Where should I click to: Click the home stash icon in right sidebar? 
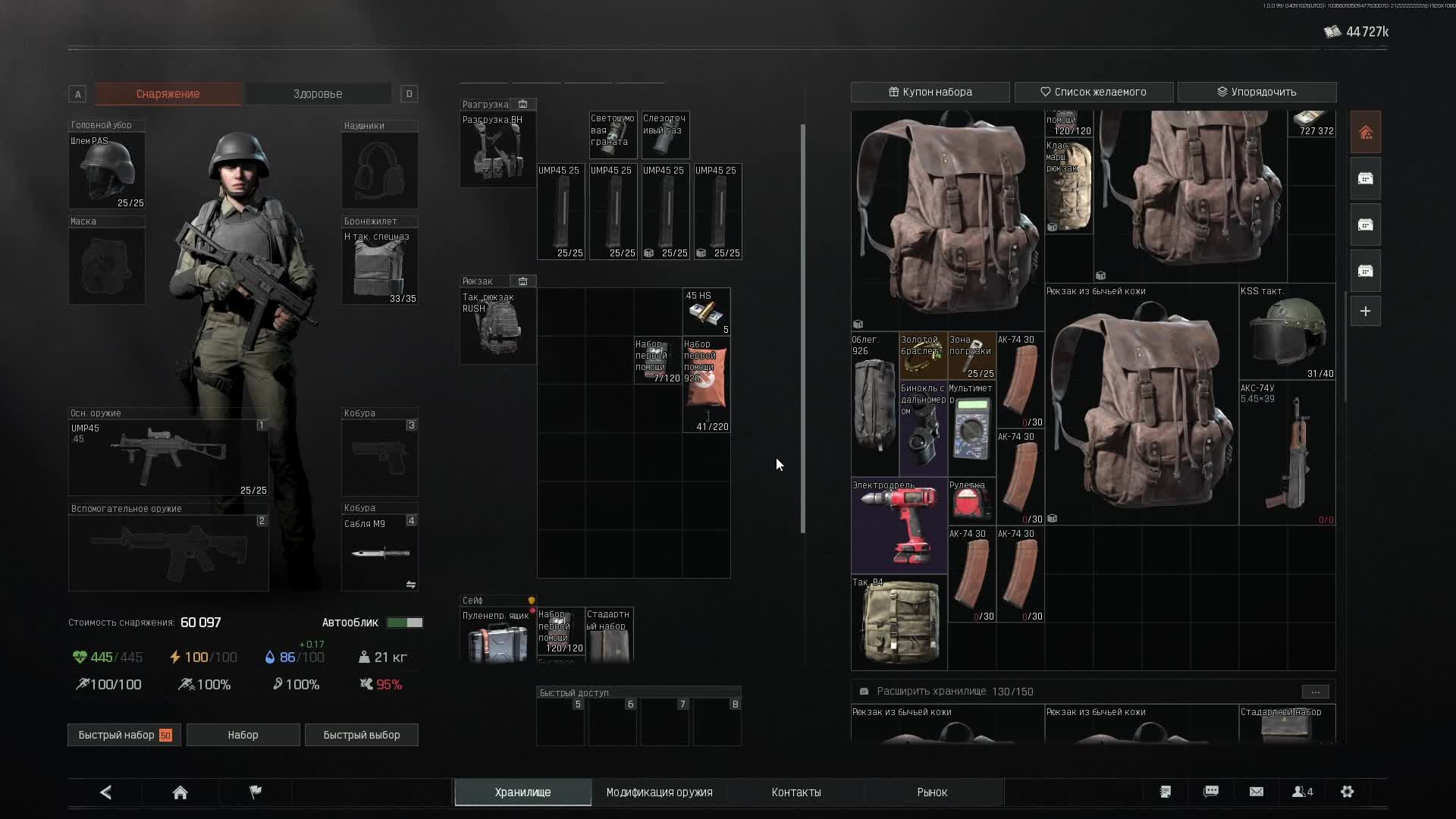coord(1365,133)
